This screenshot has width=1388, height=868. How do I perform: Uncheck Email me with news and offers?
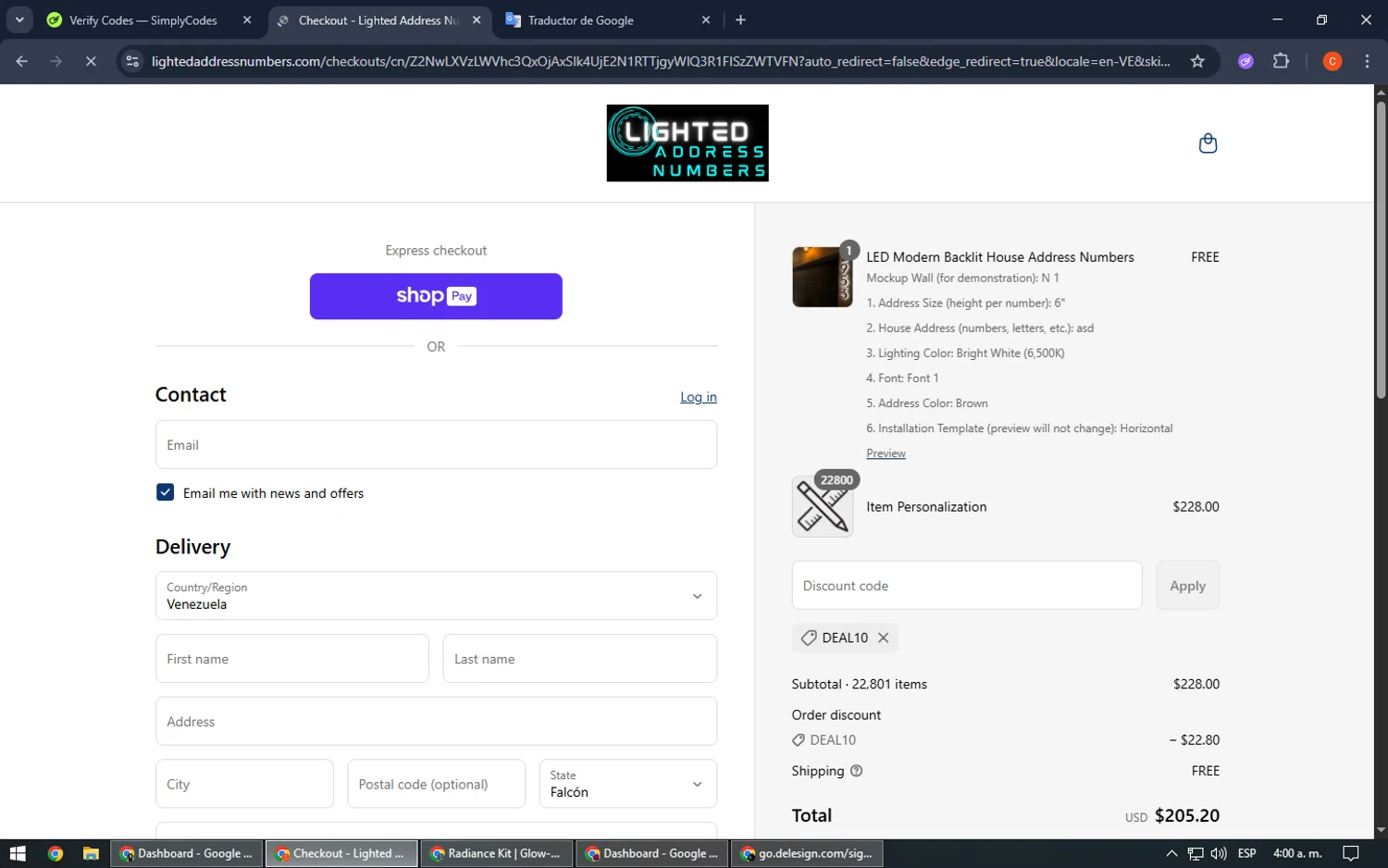(166, 492)
